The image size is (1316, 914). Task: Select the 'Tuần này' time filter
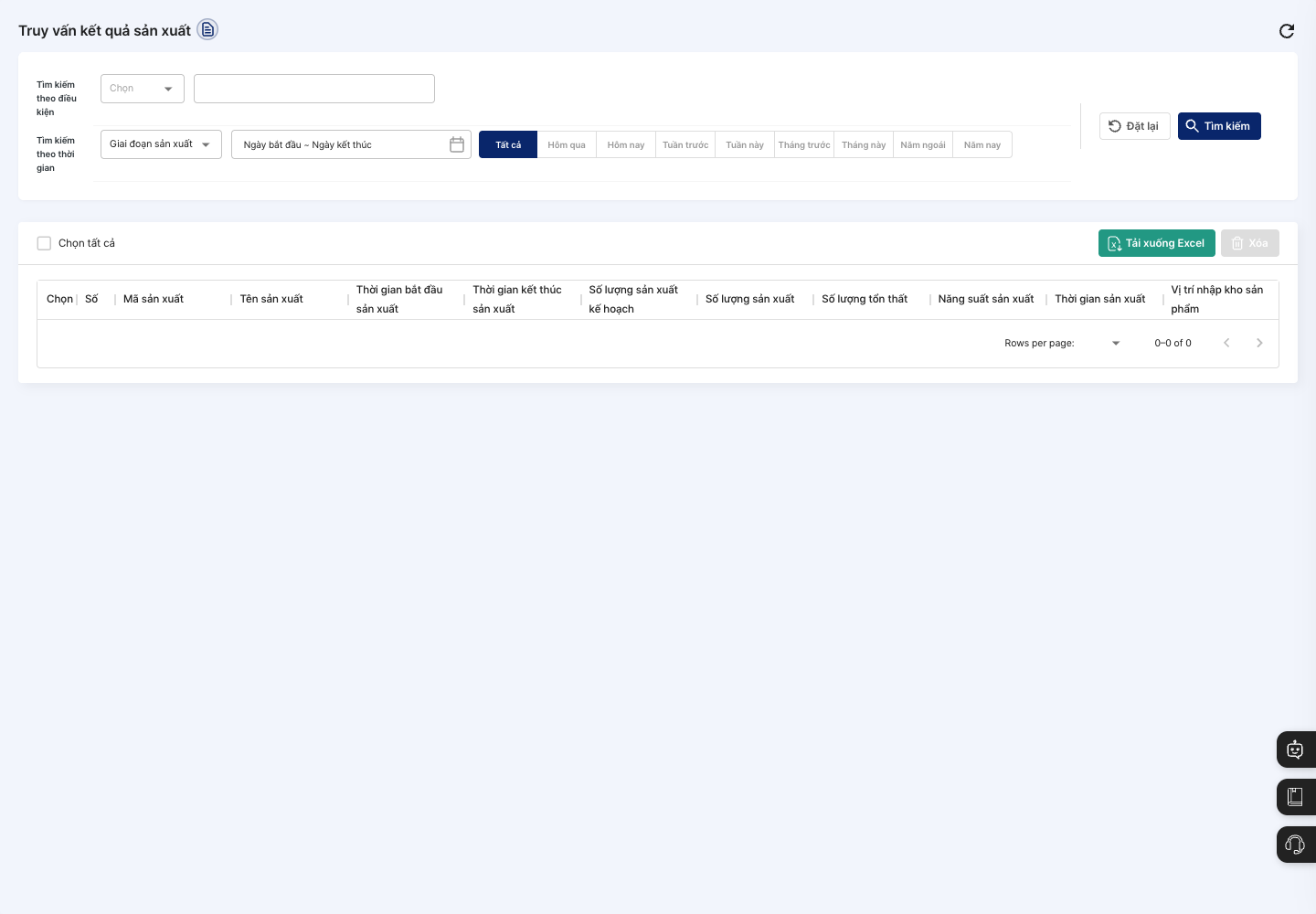coord(745,144)
